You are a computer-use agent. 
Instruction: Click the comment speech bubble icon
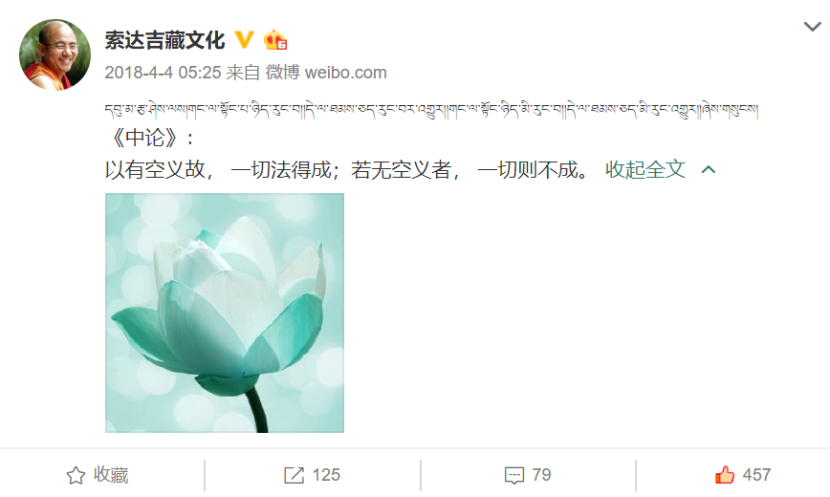coord(515,475)
